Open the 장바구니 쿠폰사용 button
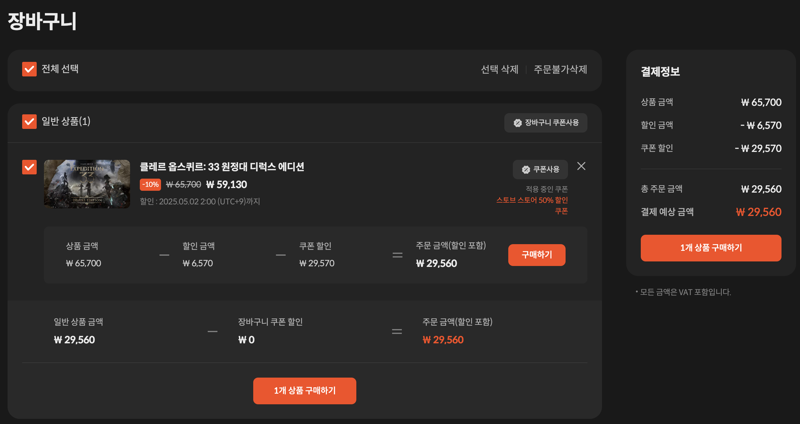This screenshot has width=800, height=424. 546,123
